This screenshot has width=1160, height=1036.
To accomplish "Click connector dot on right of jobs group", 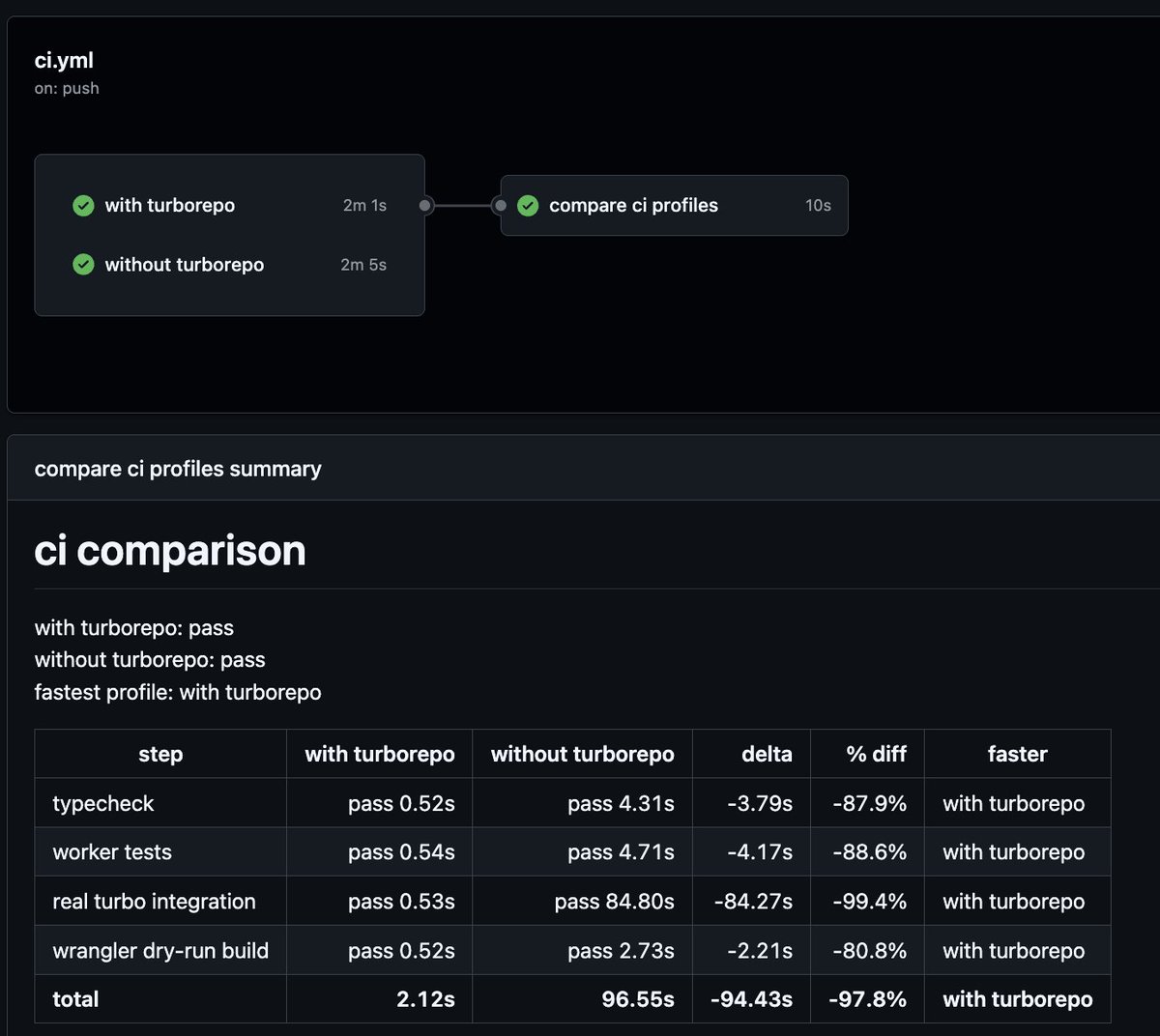I will [425, 205].
